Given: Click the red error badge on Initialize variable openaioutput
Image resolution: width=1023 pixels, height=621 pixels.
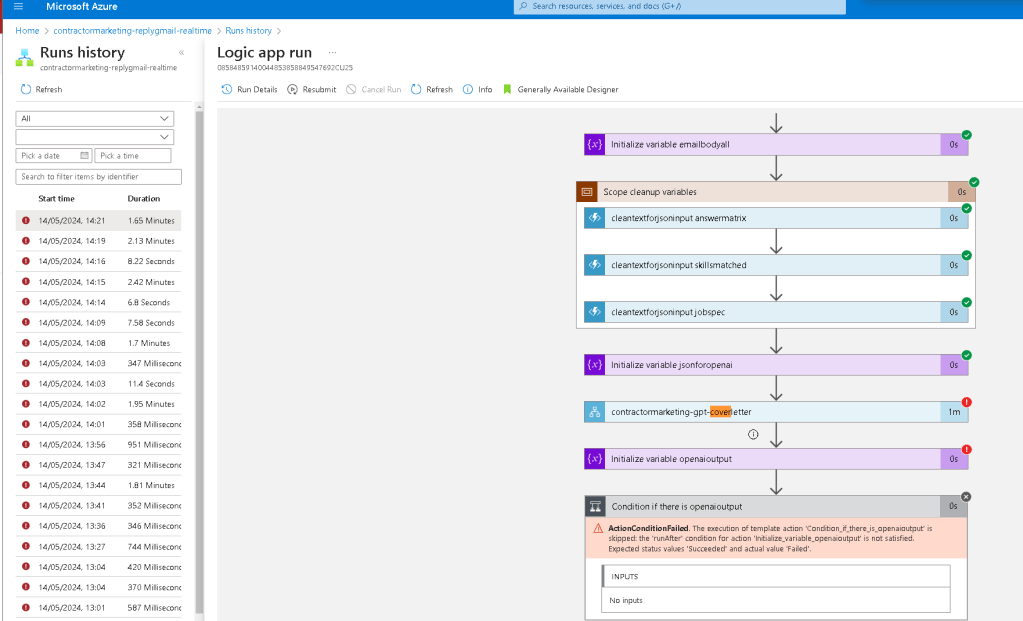Looking at the screenshot, I should click(966, 449).
